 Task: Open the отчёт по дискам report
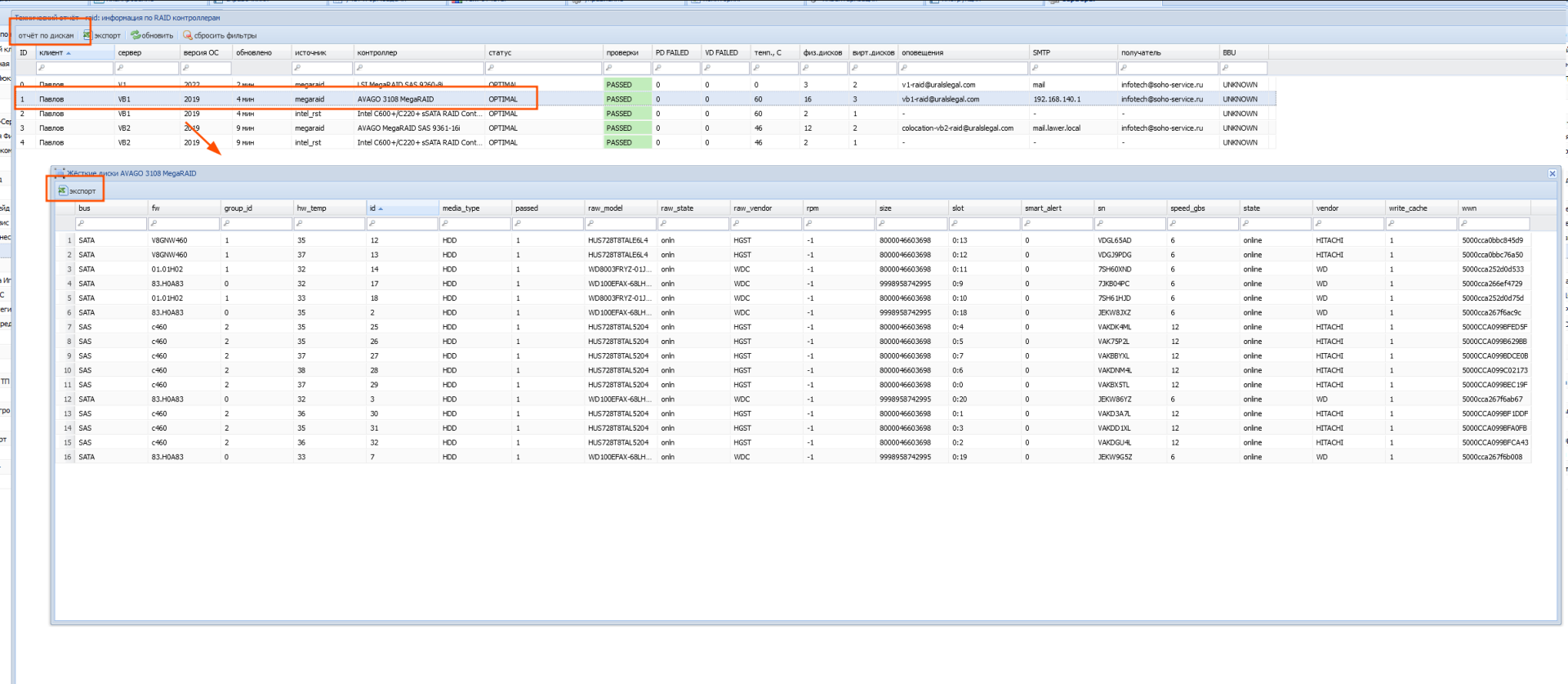46,35
